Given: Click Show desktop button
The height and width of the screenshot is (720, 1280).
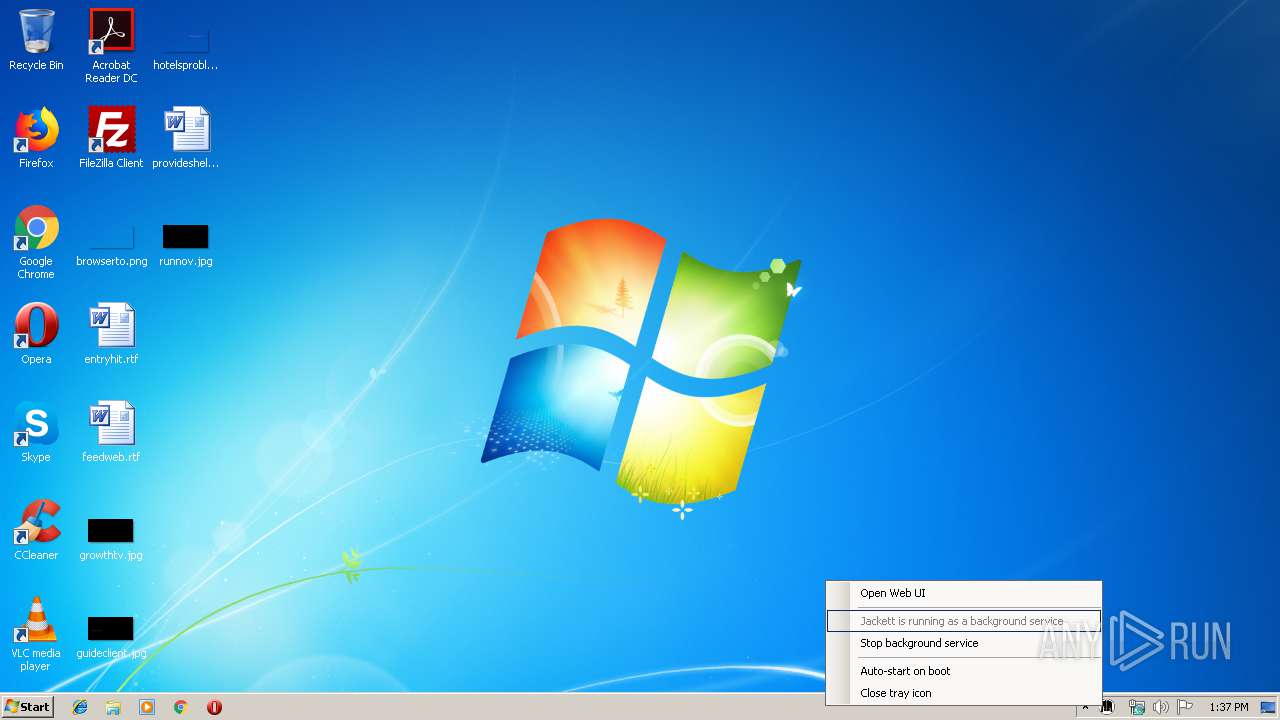Looking at the screenshot, I should pyautogui.click(x=1269, y=707).
